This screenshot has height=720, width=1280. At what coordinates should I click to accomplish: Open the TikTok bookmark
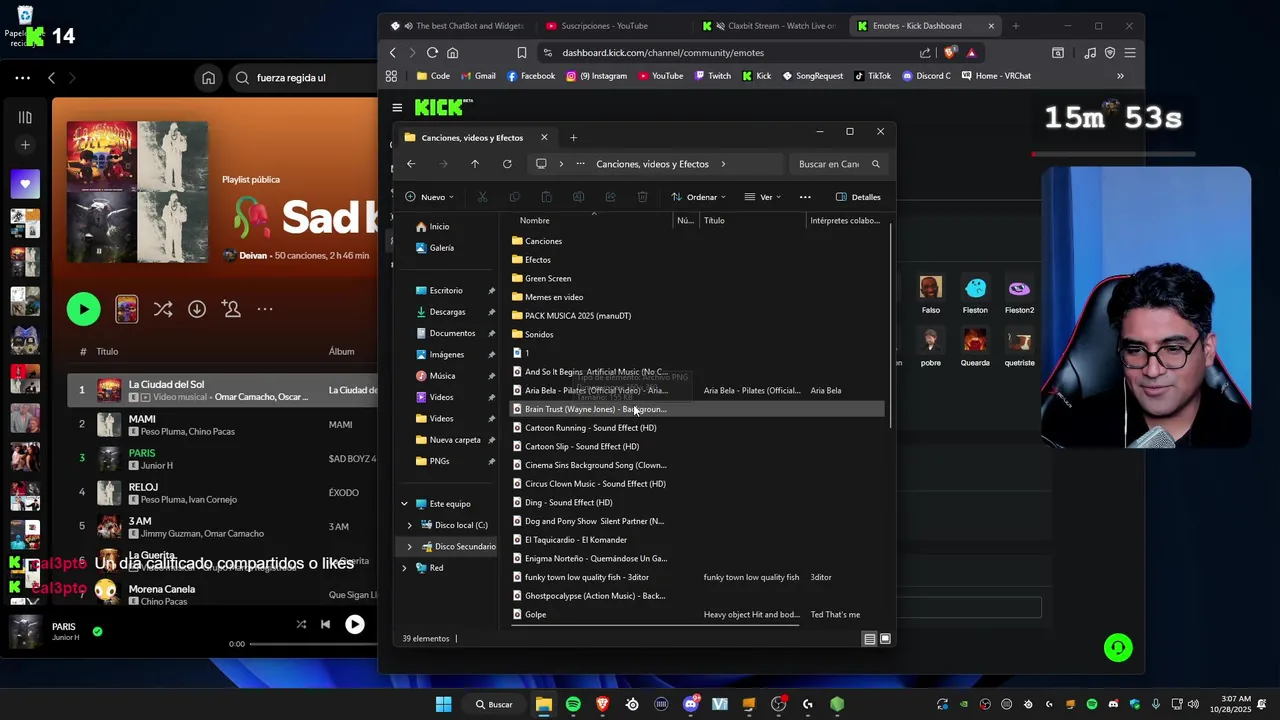tap(871, 76)
